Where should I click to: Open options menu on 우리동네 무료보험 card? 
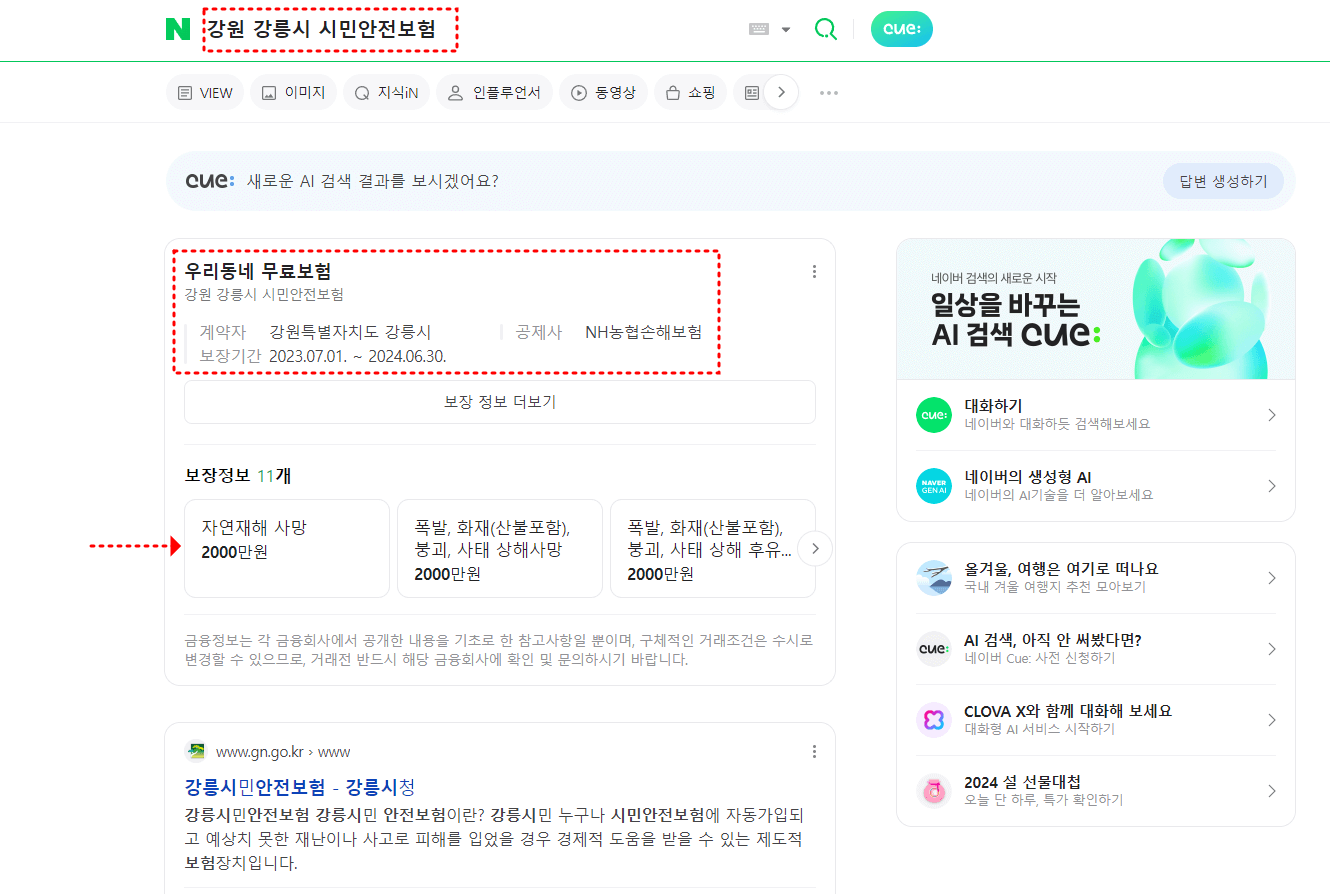pos(814,270)
